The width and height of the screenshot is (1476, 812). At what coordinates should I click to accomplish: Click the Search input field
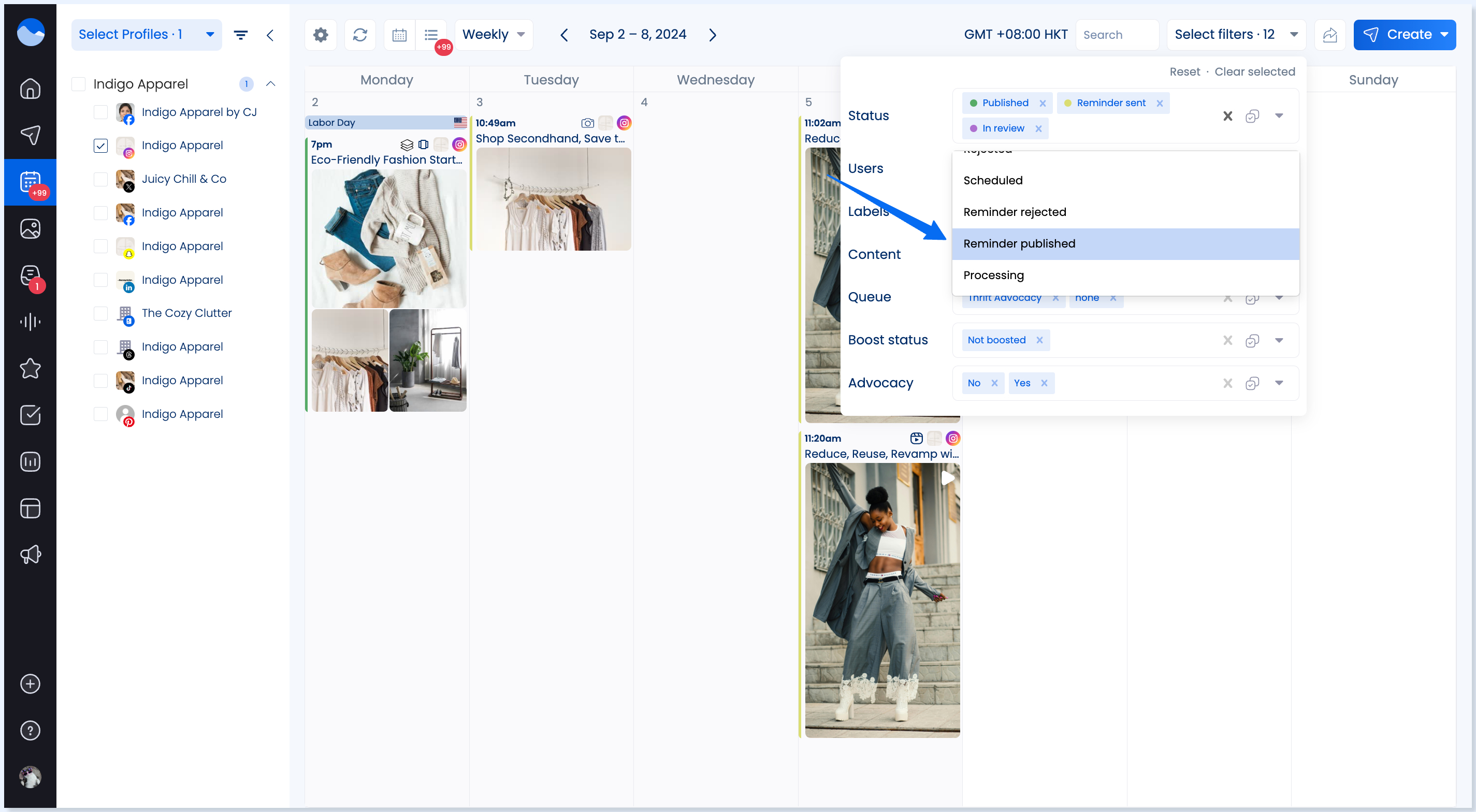1117,35
